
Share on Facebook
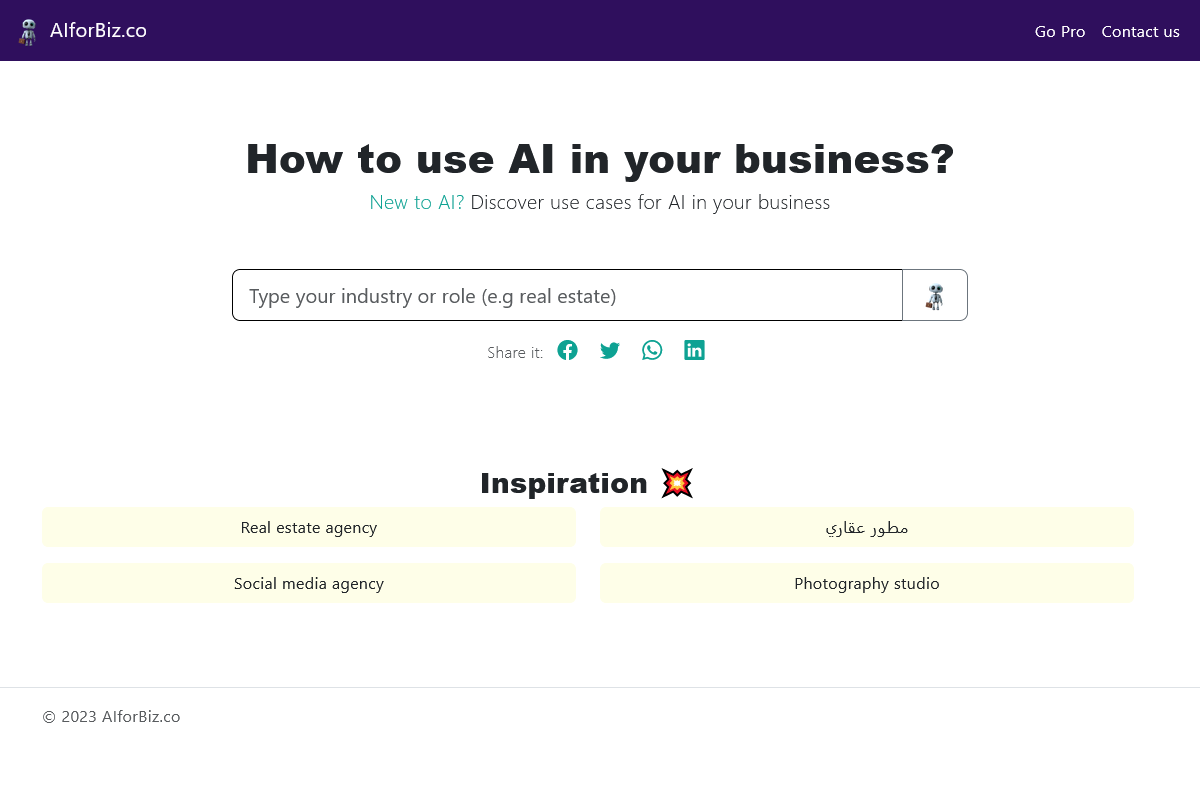click(567, 350)
